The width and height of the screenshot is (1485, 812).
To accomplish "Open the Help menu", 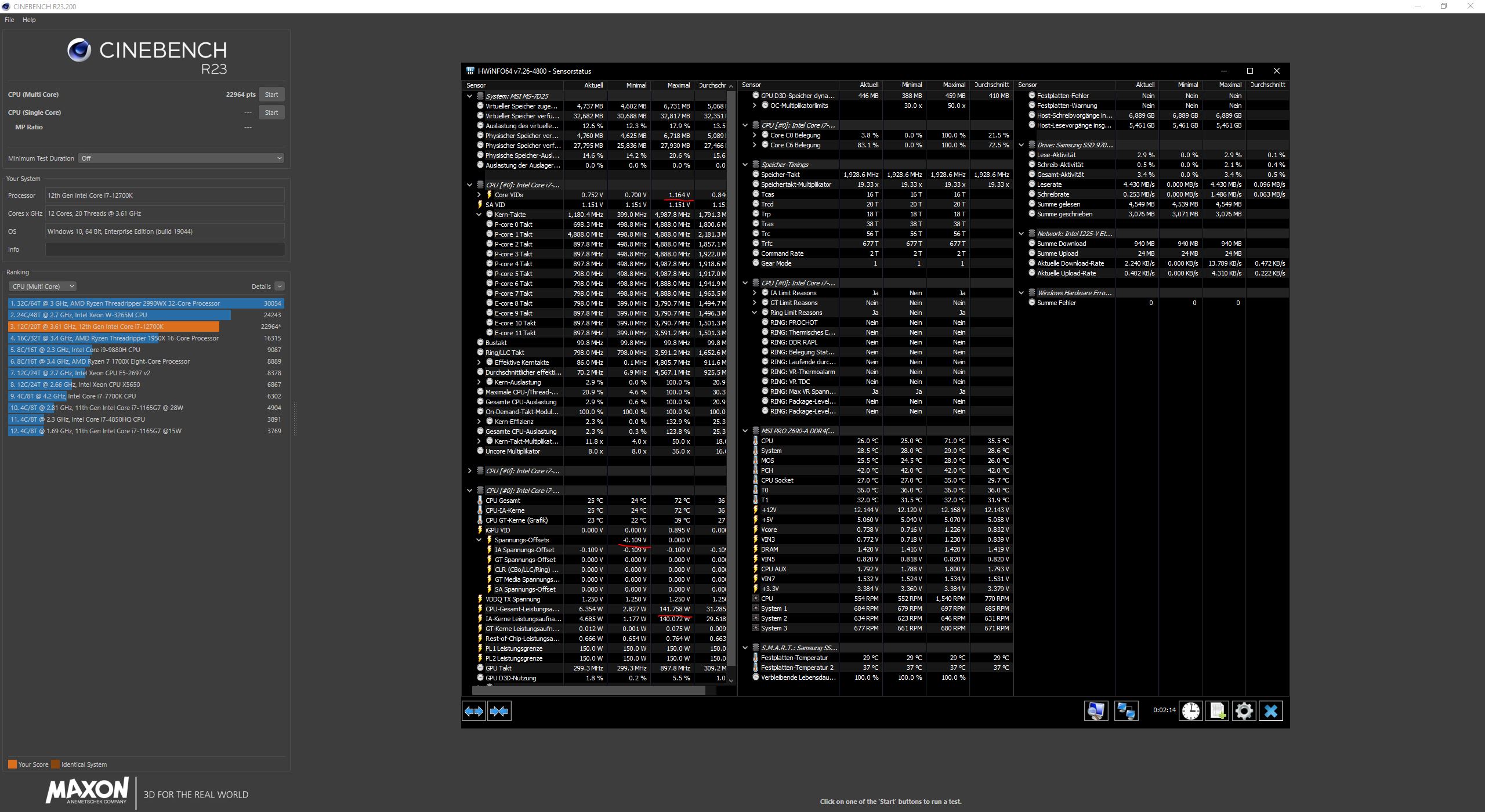I will click(x=29, y=20).
